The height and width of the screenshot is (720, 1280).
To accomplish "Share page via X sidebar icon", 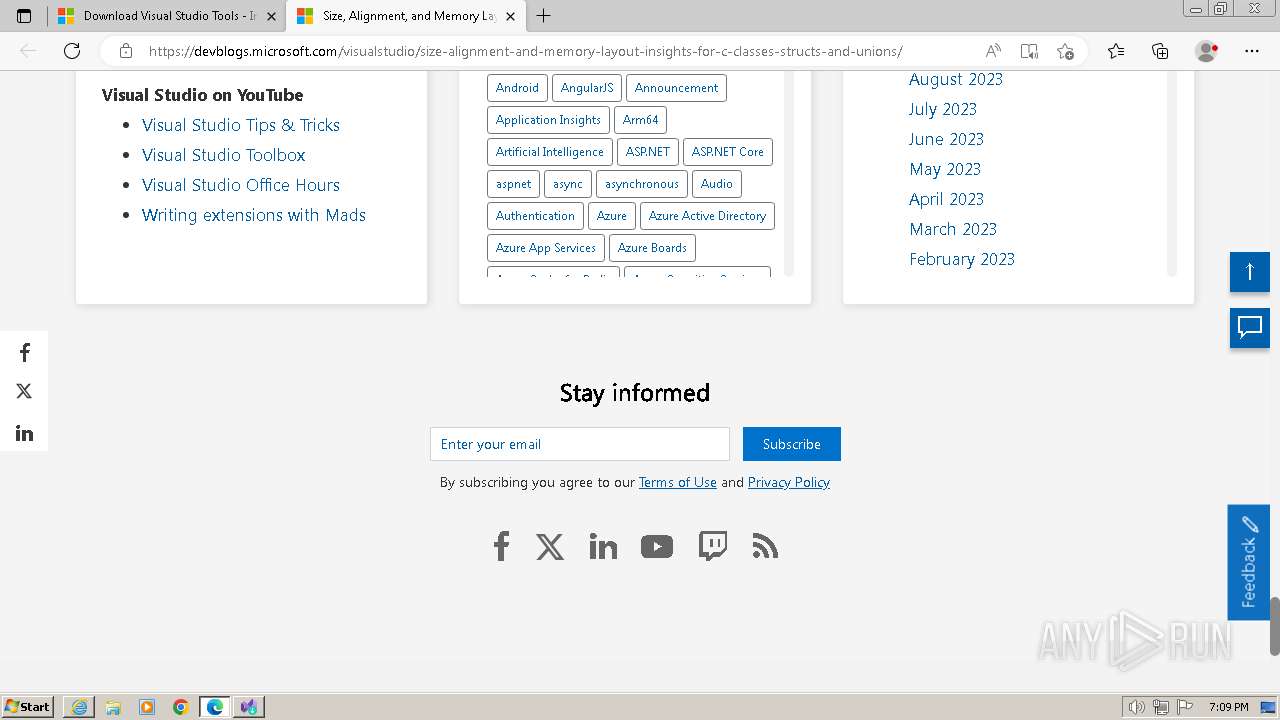I will coord(24,391).
